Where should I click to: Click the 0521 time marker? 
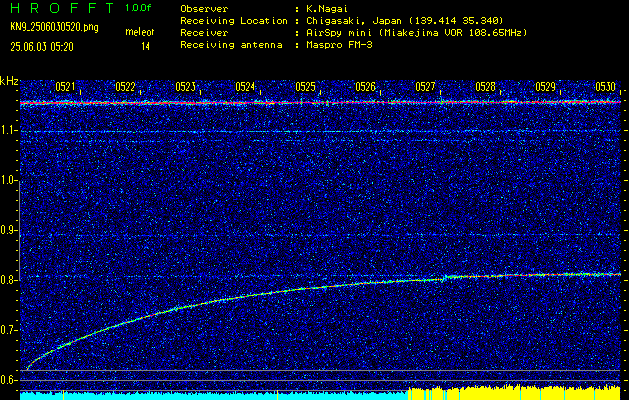coord(65,87)
